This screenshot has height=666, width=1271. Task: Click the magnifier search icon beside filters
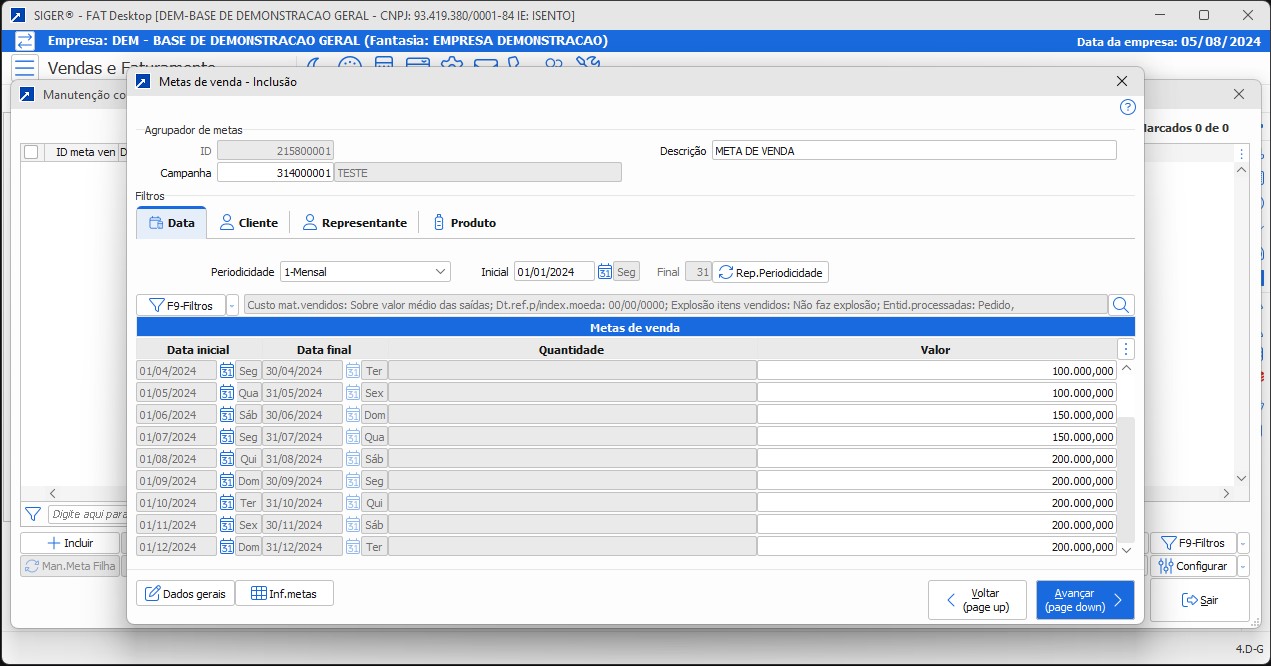tap(1121, 305)
